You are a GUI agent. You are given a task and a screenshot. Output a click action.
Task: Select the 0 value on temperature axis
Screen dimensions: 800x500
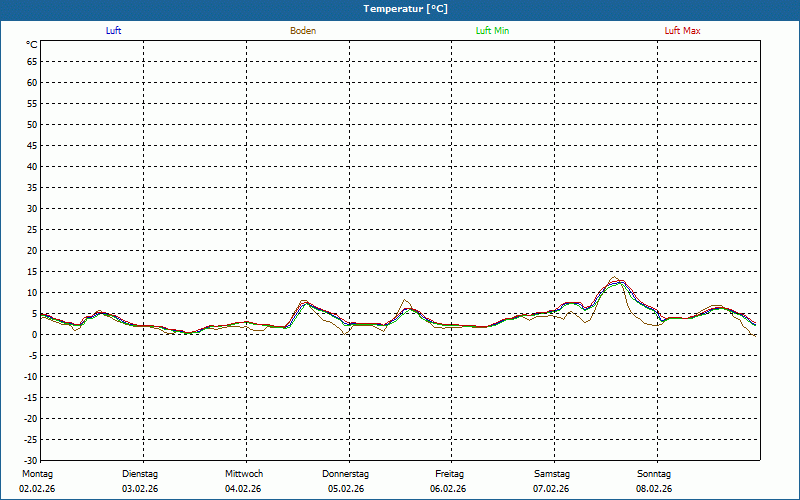click(x=35, y=335)
